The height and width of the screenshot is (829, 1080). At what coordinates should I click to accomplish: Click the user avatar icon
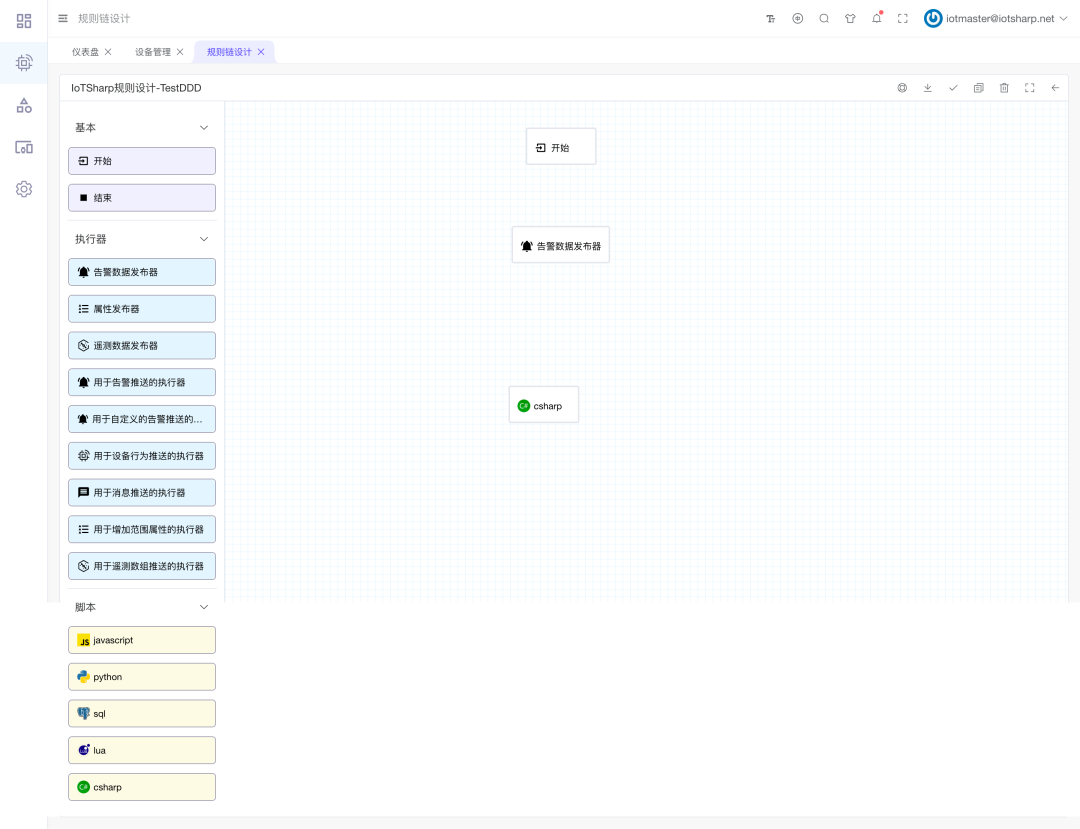(933, 19)
